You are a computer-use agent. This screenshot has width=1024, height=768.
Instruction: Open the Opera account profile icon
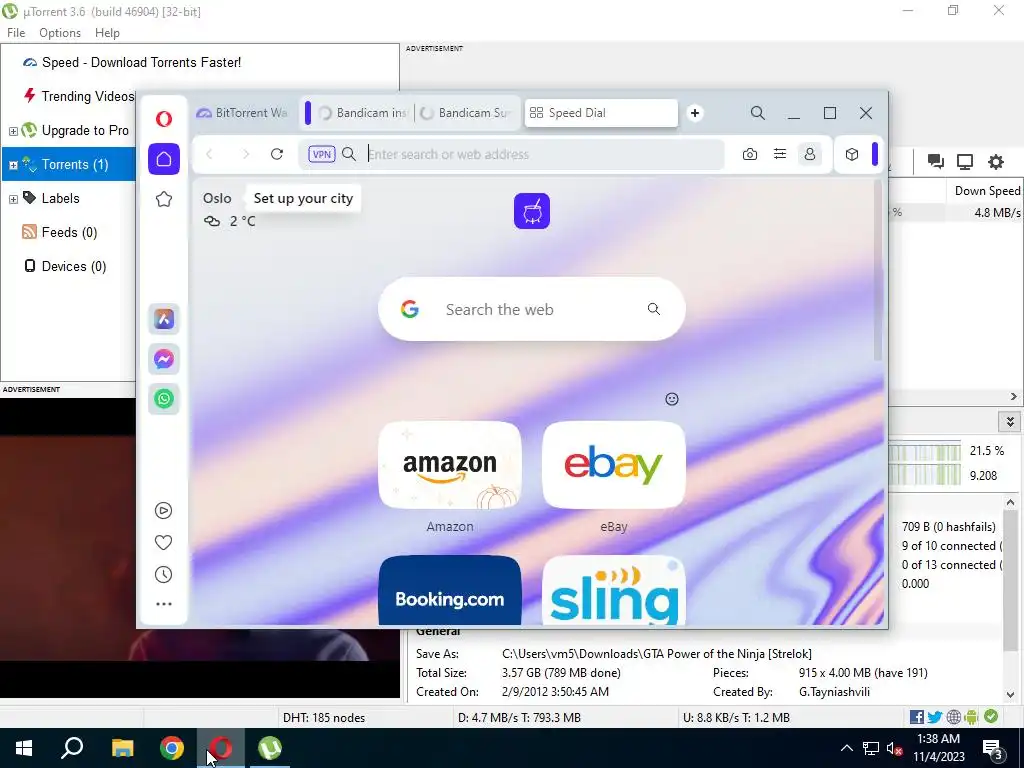click(810, 154)
